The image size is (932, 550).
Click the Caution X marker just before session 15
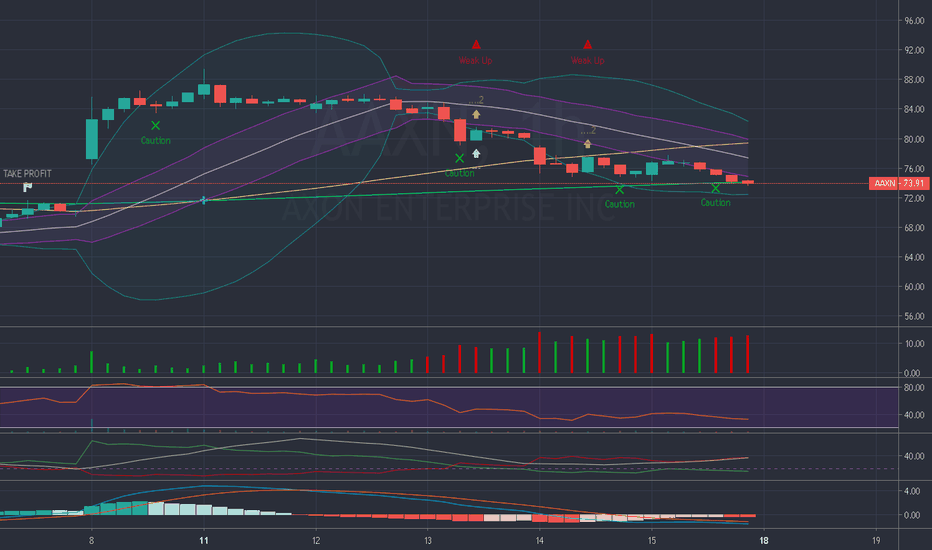click(x=620, y=190)
